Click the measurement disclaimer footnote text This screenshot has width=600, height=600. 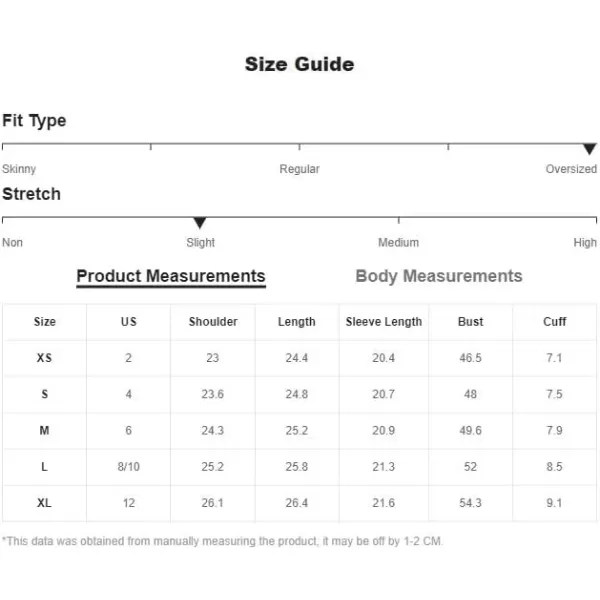click(222, 541)
